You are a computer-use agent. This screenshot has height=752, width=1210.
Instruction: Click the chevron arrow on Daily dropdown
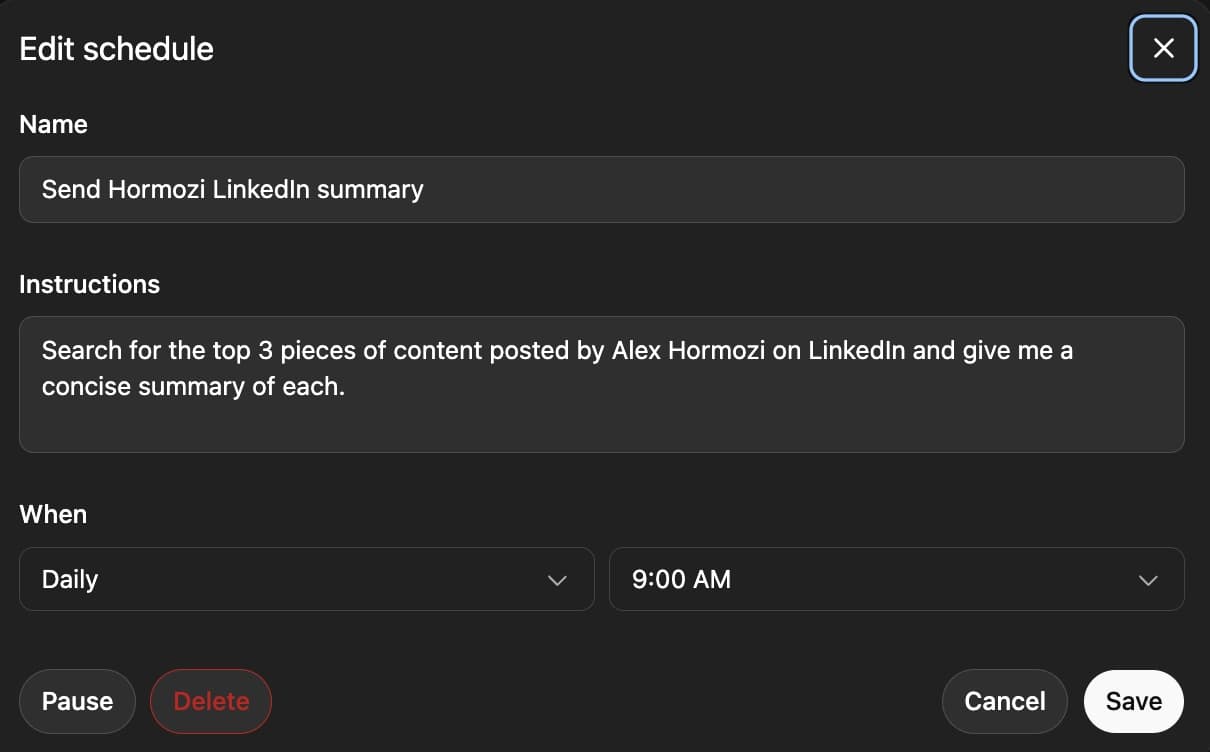click(557, 580)
